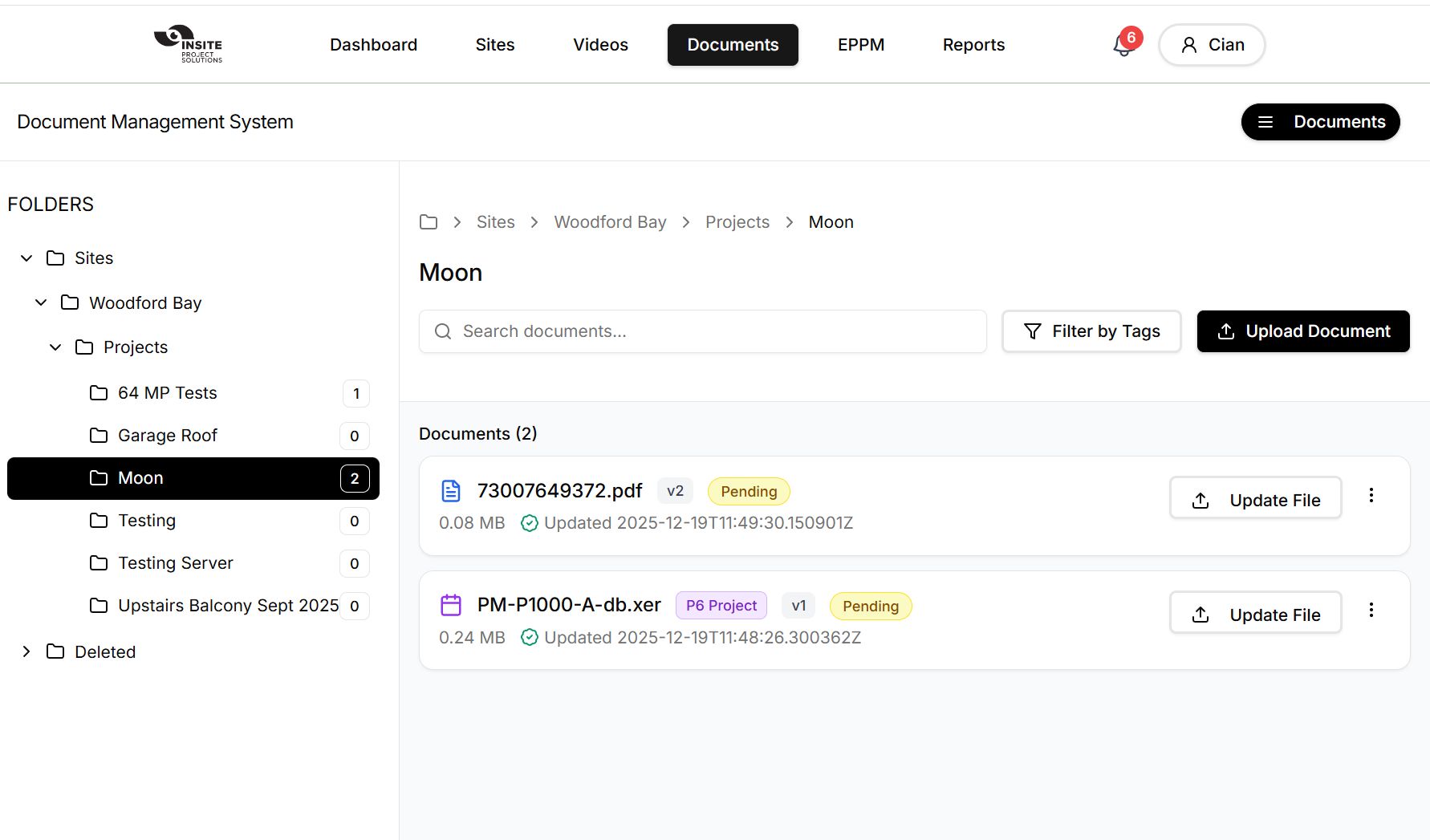
Task: Click the Insite Project Solutions logo
Action: click(x=189, y=44)
